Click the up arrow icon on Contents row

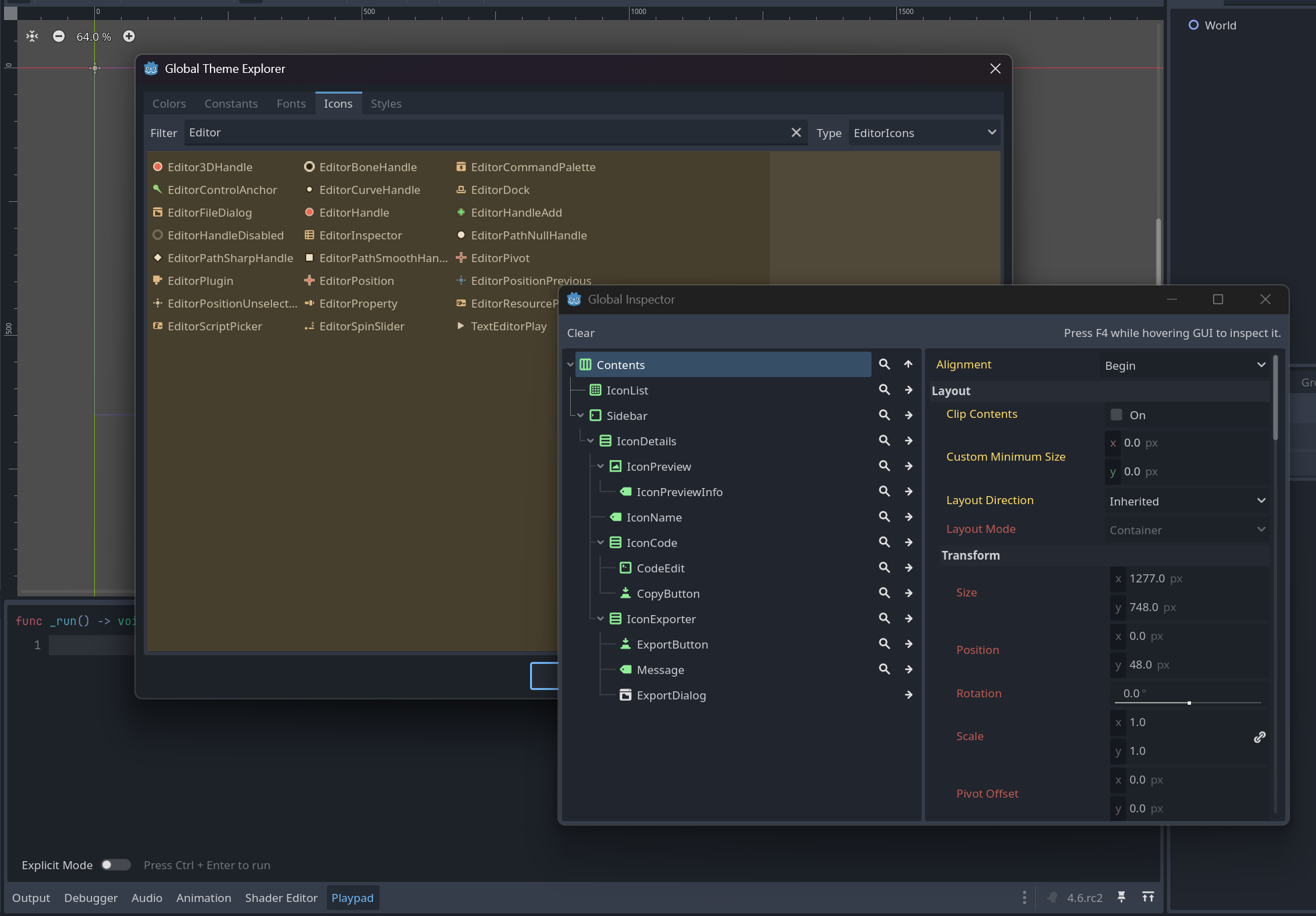click(x=908, y=364)
